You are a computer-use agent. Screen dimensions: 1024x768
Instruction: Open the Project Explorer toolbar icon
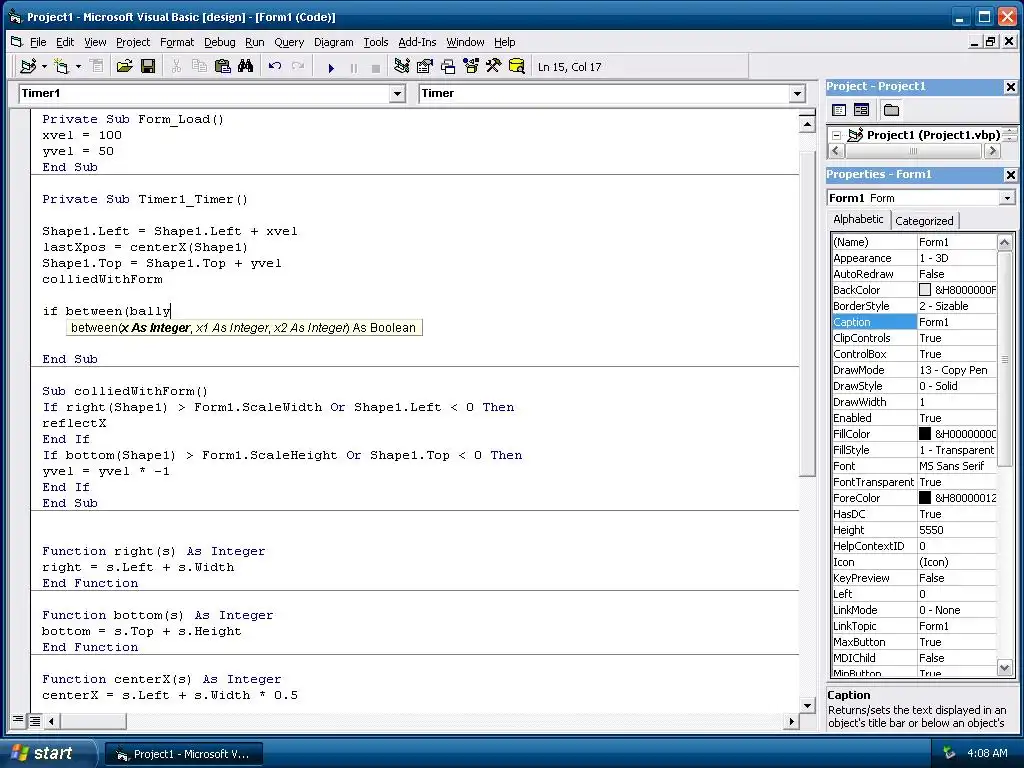click(x=402, y=66)
